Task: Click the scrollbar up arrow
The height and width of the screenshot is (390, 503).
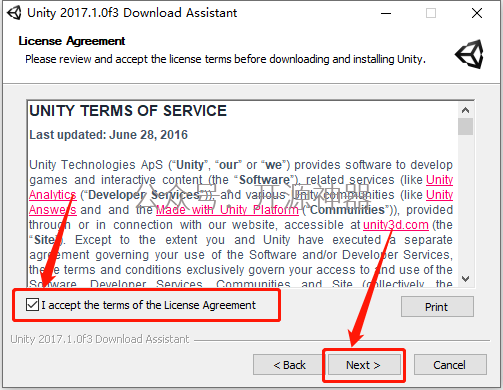Action: click(x=466, y=110)
